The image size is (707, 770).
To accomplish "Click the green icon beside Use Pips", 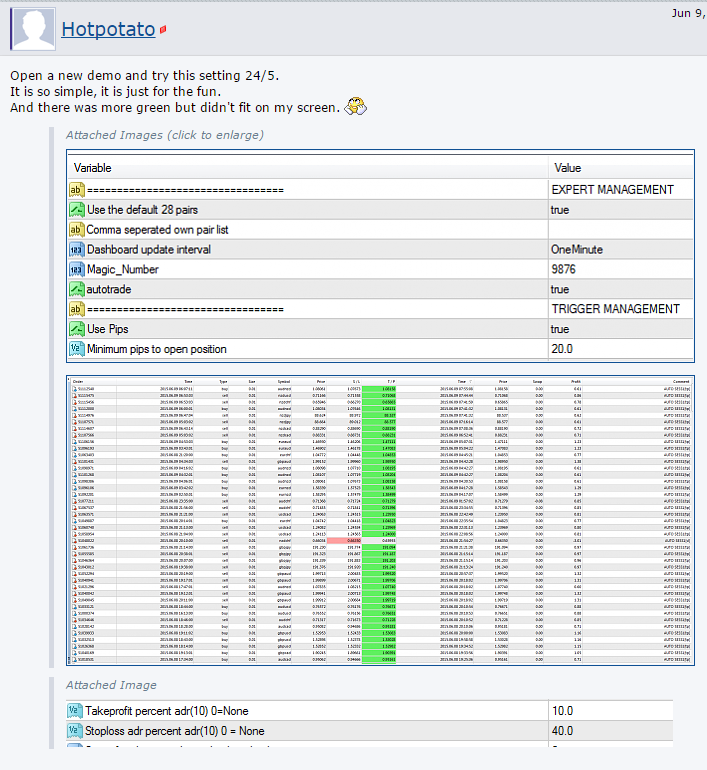I will click(77, 329).
